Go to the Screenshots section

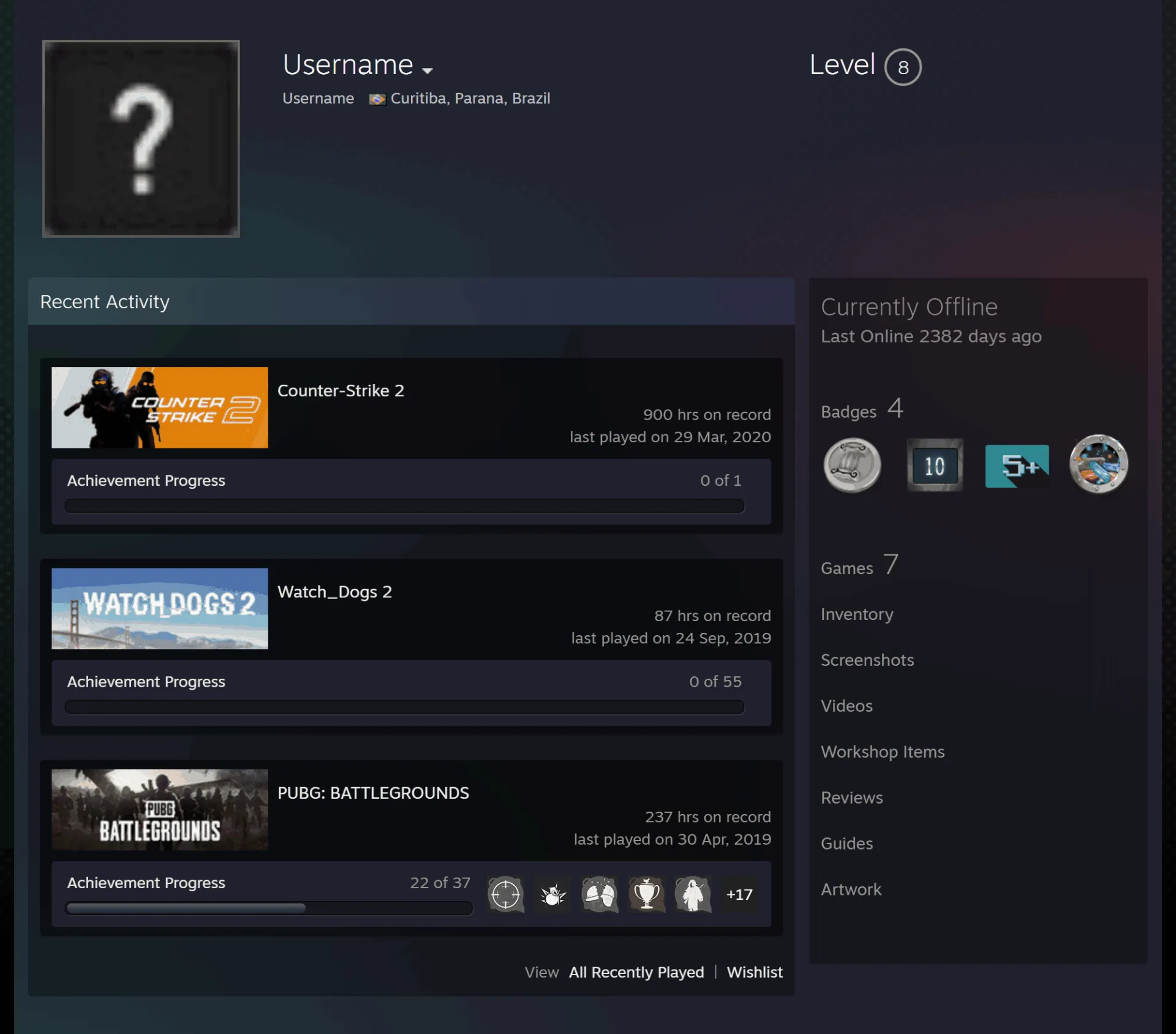[867, 660]
